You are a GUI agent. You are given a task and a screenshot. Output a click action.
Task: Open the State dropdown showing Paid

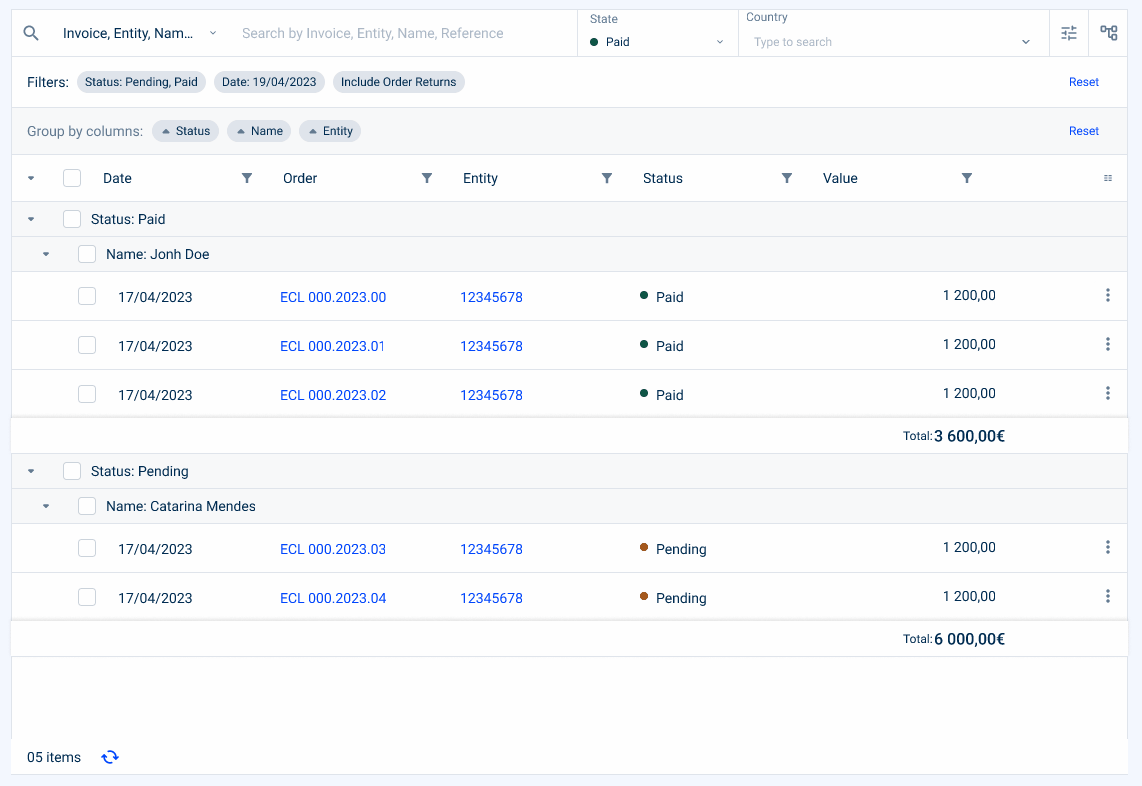tap(657, 42)
